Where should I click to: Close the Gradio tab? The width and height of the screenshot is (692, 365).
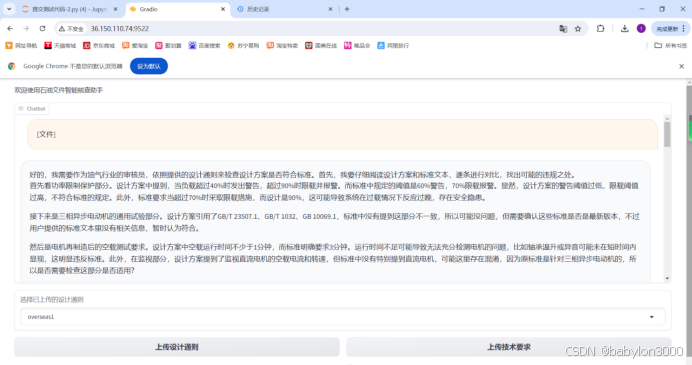pos(223,9)
